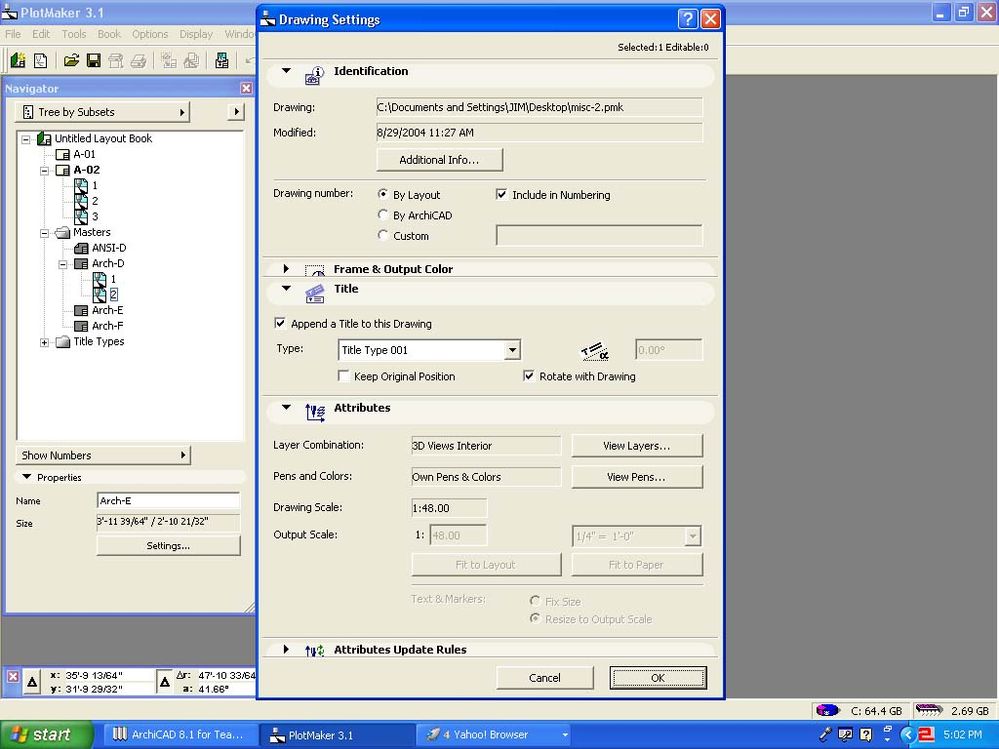The width and height of the screenshot is (999, 749).
Task: Click the New Layout Book toolbar icon
Action: tap(18, 61)
